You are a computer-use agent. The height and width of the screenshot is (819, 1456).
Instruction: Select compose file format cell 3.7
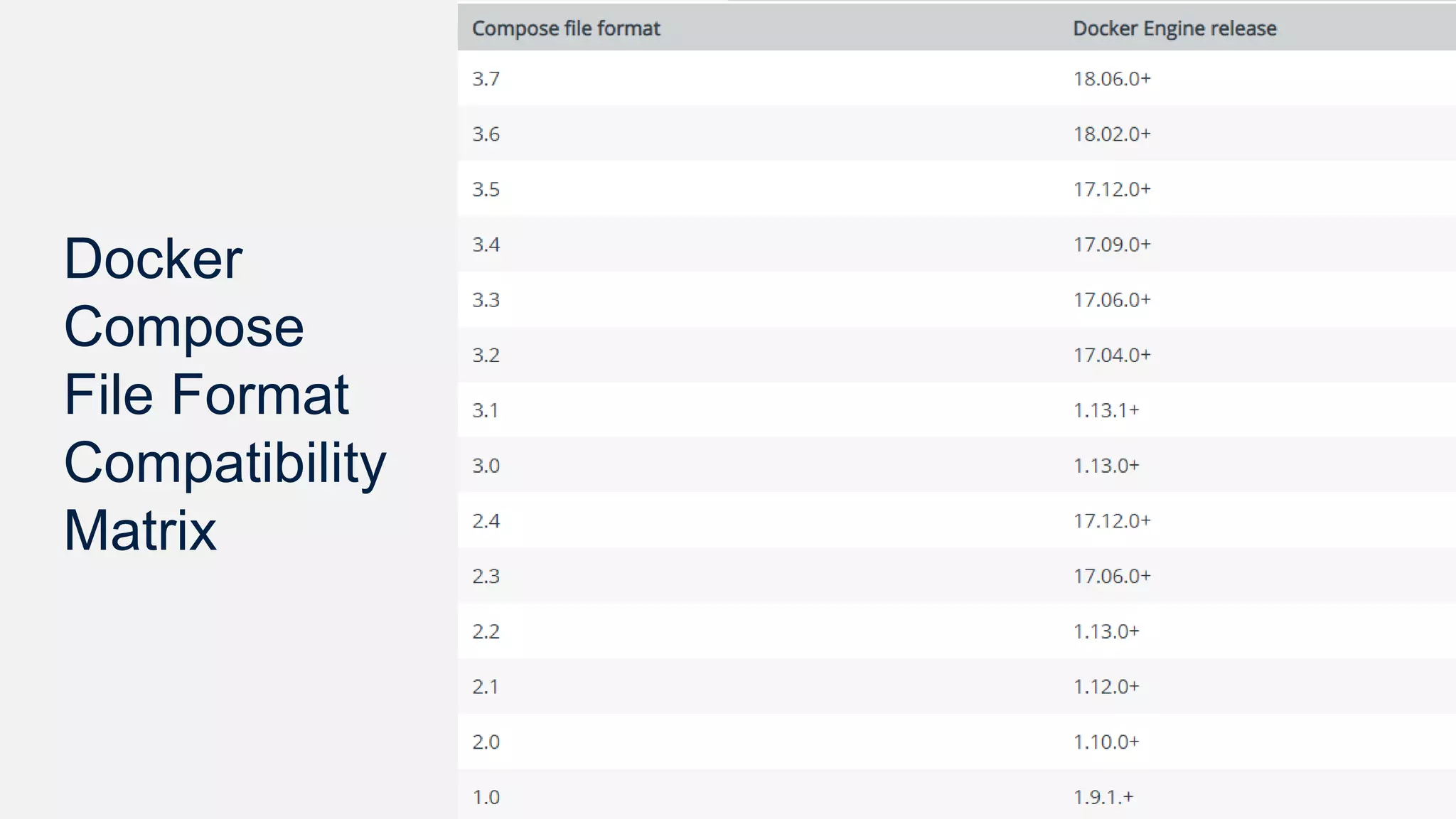click(486, 79)
